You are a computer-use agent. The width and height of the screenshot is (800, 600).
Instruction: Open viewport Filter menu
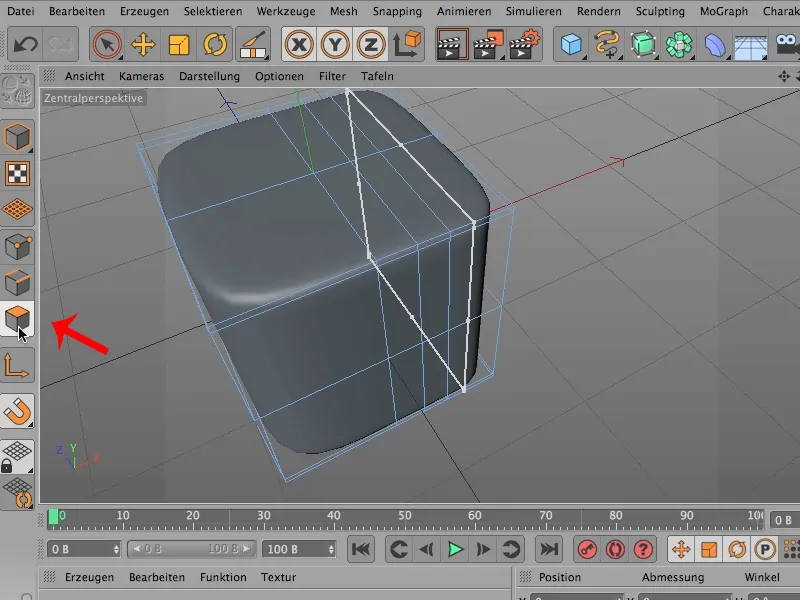(332, 76)
